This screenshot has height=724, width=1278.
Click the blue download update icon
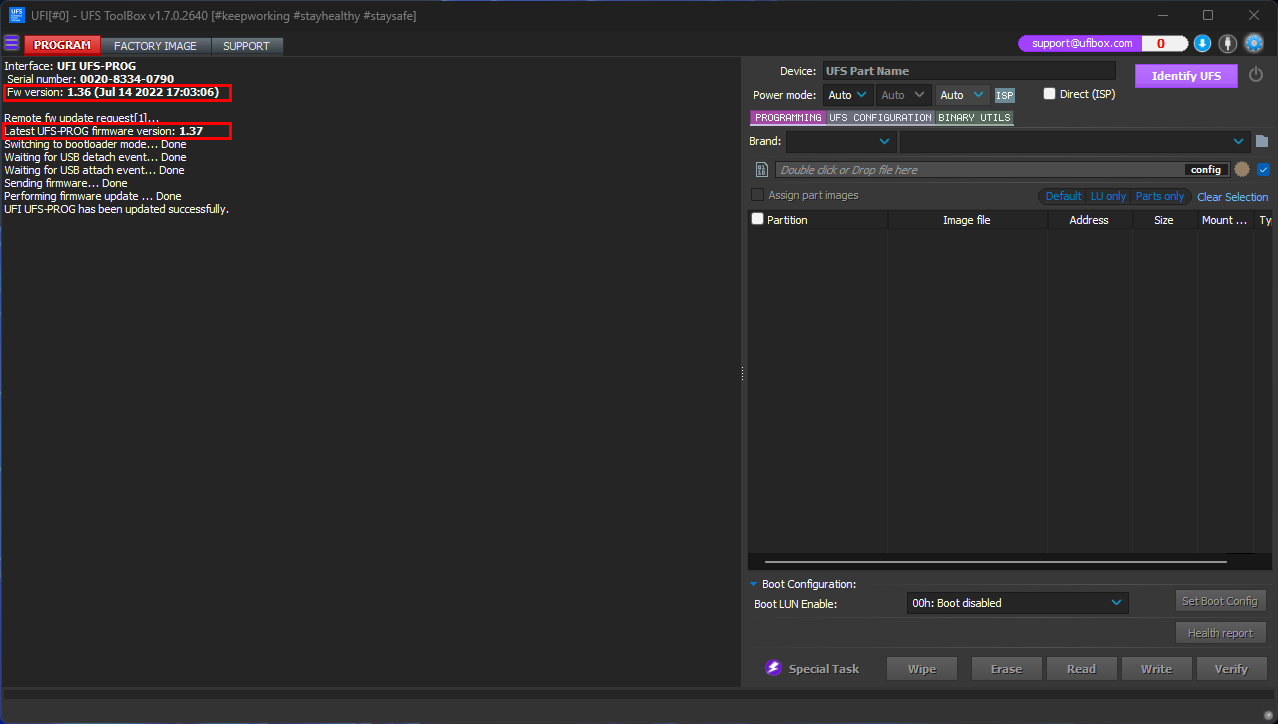1203,43
